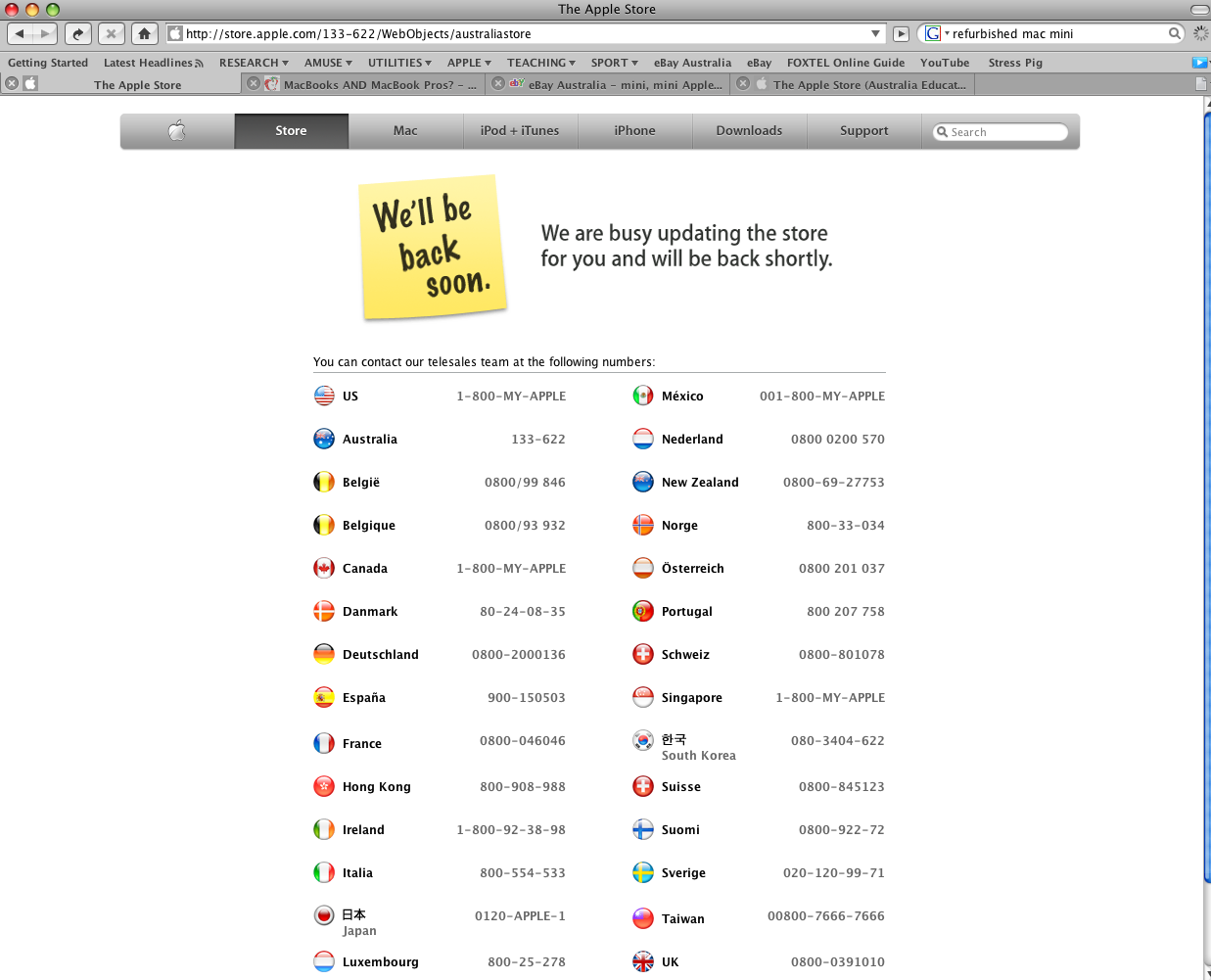Click the New Zealand flag icon
Screen dimensions: 1211x980
click(x=643, y=482)
